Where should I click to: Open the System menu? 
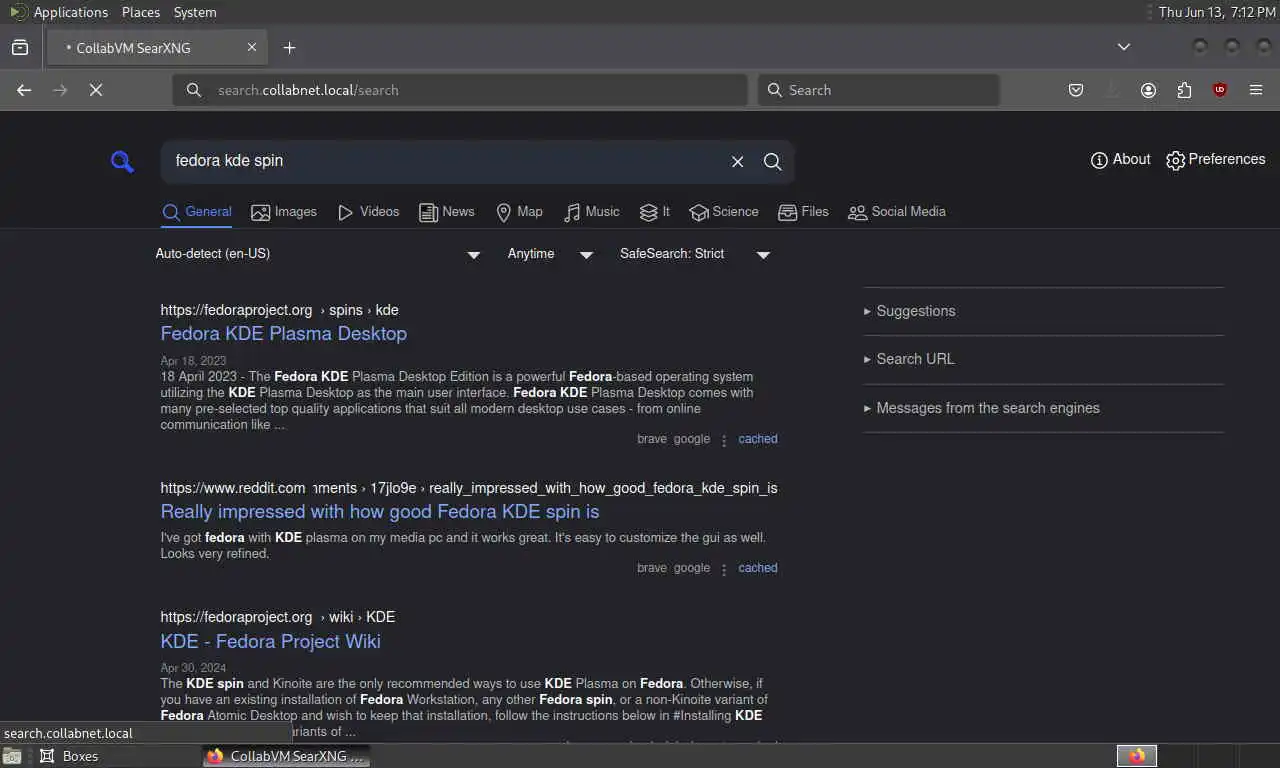195,12
